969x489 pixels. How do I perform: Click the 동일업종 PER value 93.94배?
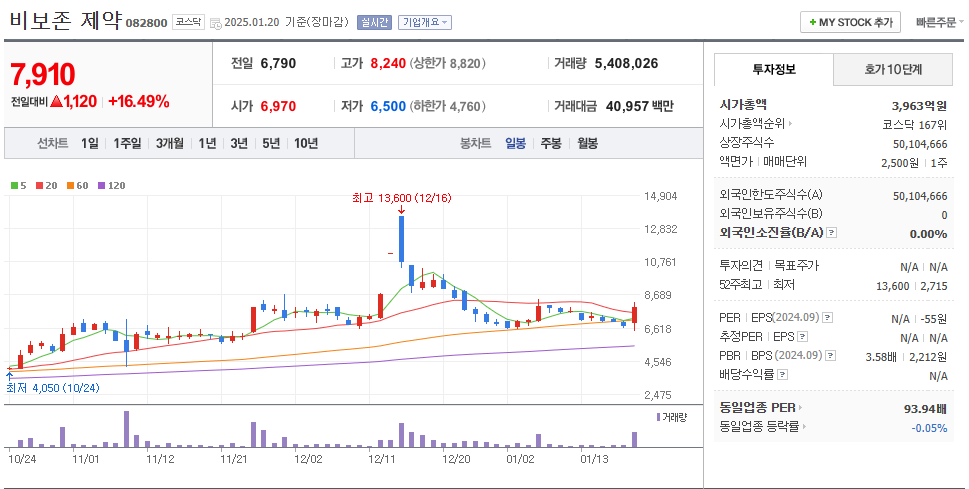(925, 408)
